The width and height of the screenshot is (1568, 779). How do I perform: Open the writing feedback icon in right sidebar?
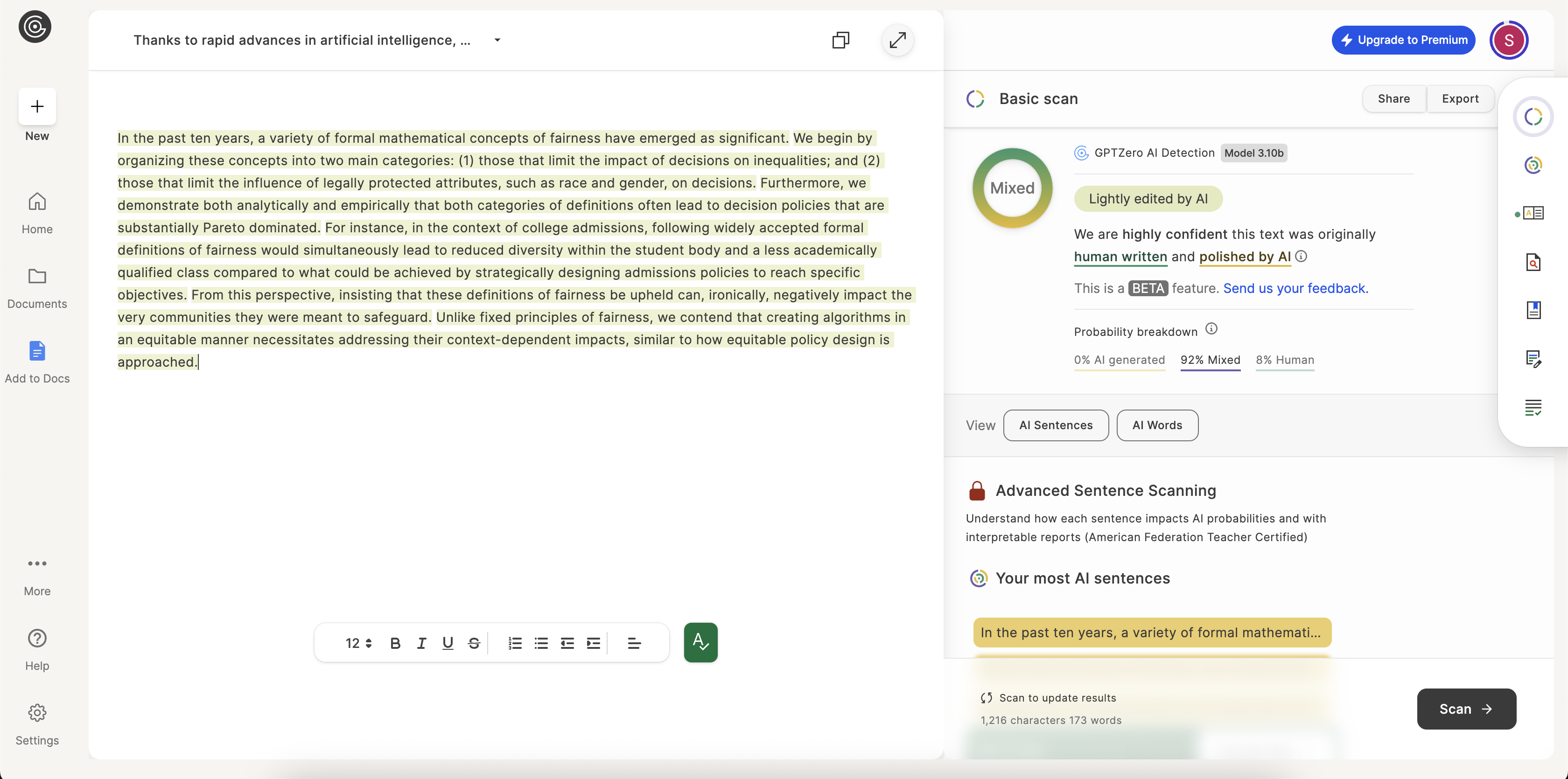tap(1534, 359)
